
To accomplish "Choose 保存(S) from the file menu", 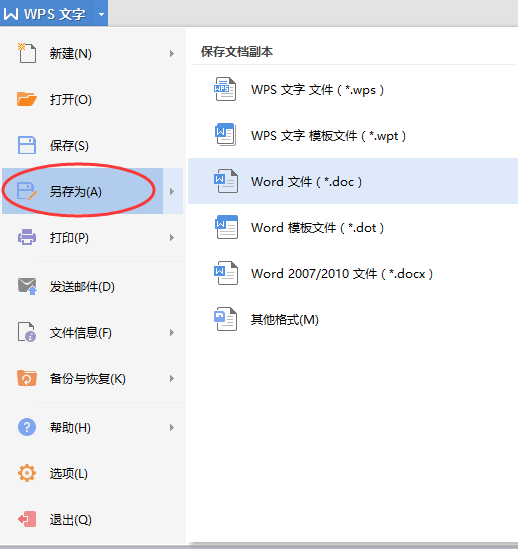I will coord(92,145).
